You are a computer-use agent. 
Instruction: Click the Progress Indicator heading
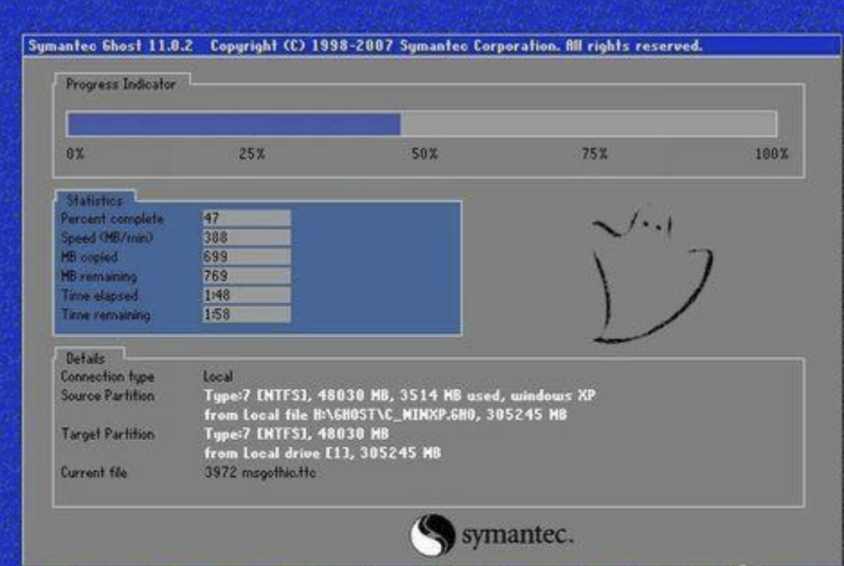(120, 85)
